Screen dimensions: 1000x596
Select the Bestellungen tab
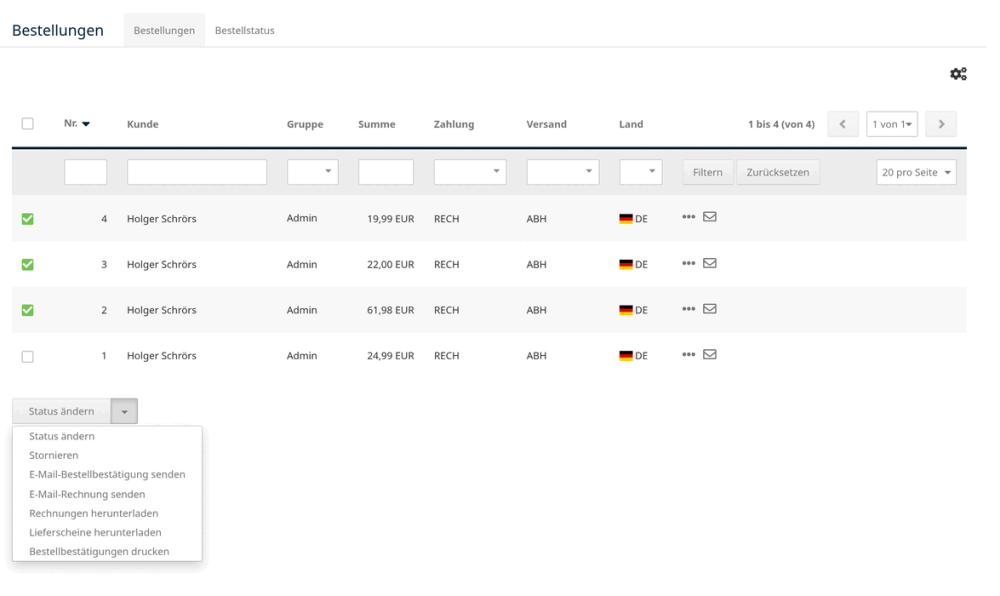pos(164,30)
